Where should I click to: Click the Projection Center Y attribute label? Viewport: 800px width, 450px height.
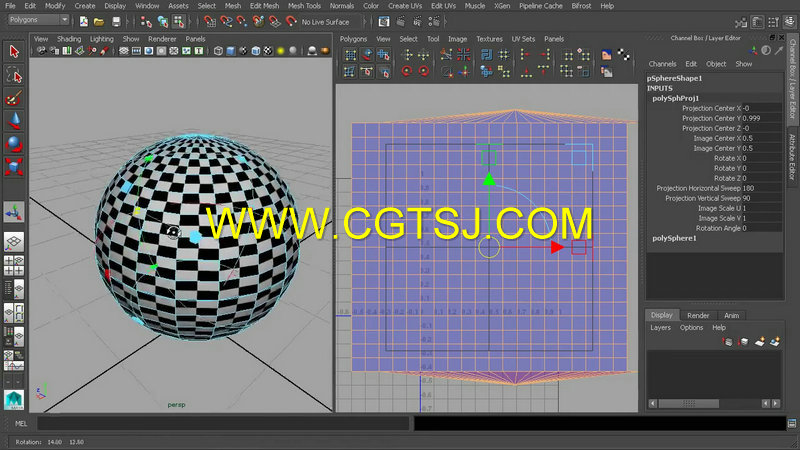pyautogui.click(x=711, y=118)
